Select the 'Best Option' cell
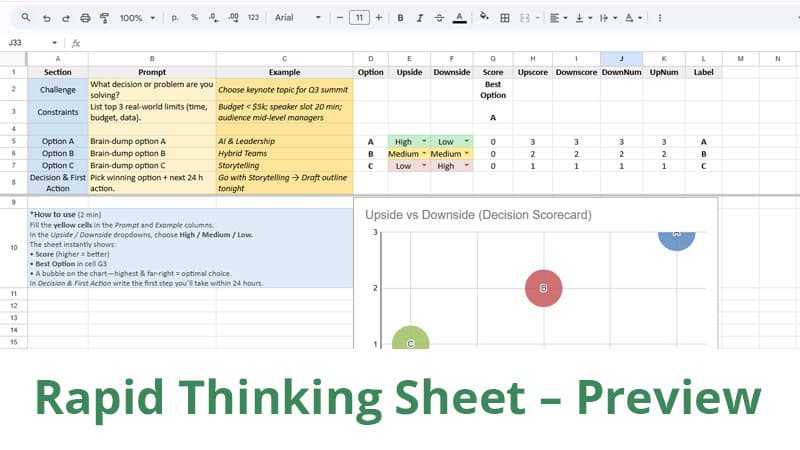This screenshot has height=450, width=800. pos(493,90)
